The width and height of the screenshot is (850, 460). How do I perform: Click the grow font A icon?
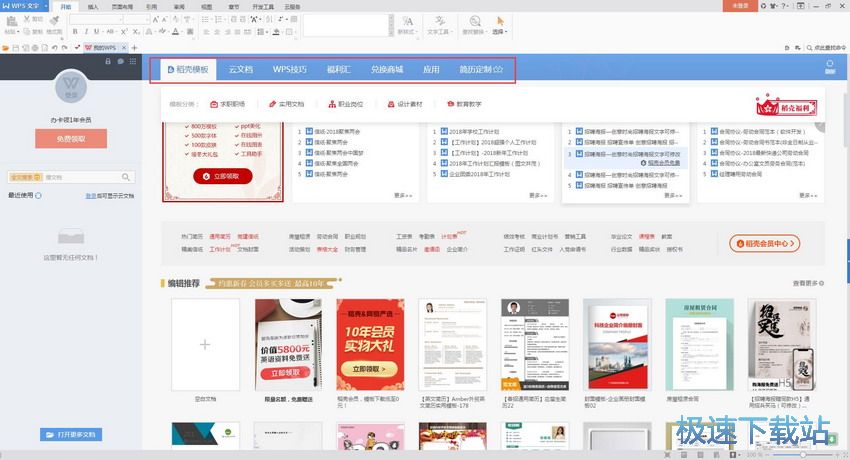156,20
